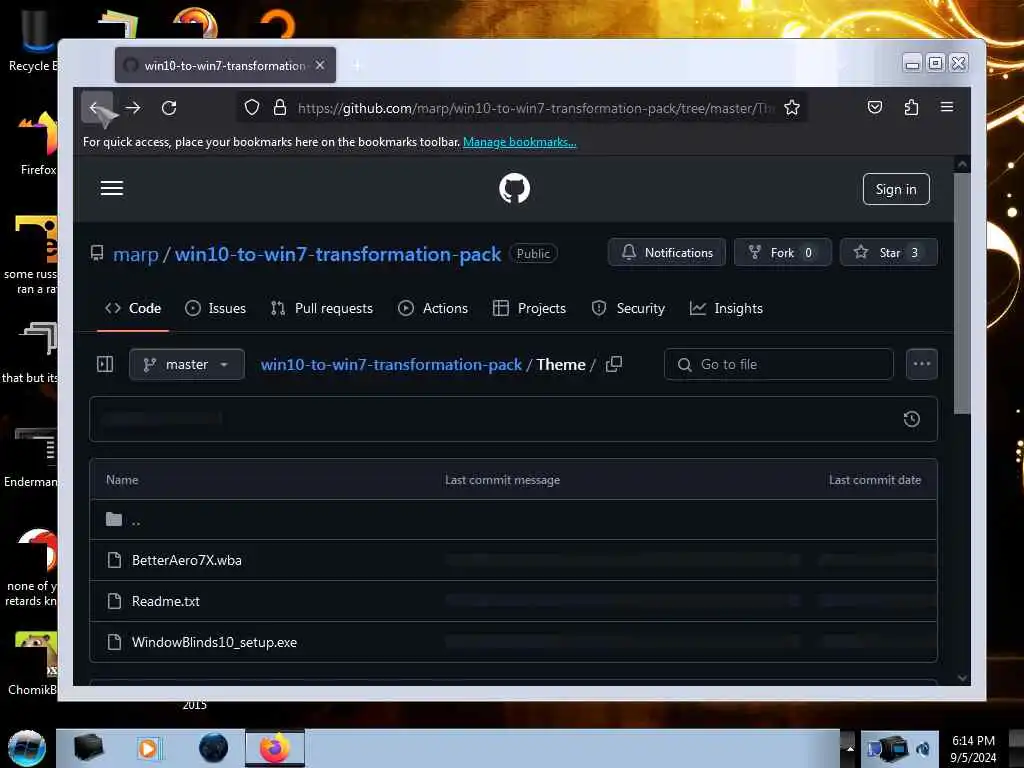The height and width of the screenshot is (768, 1024).
Task: Reload the page with the refresh icon
Action: pyautogui.click(x=169, y=108)
